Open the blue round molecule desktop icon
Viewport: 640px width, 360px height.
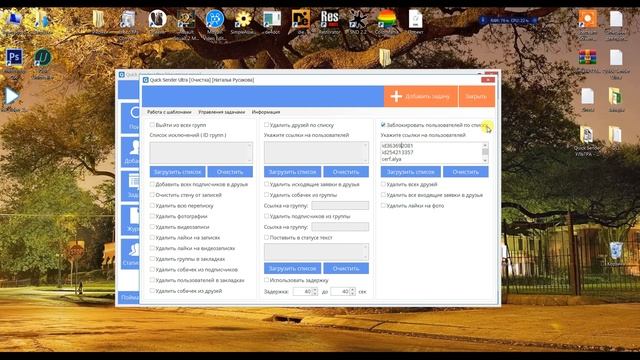pyautogui.click(x=215, y=19)
